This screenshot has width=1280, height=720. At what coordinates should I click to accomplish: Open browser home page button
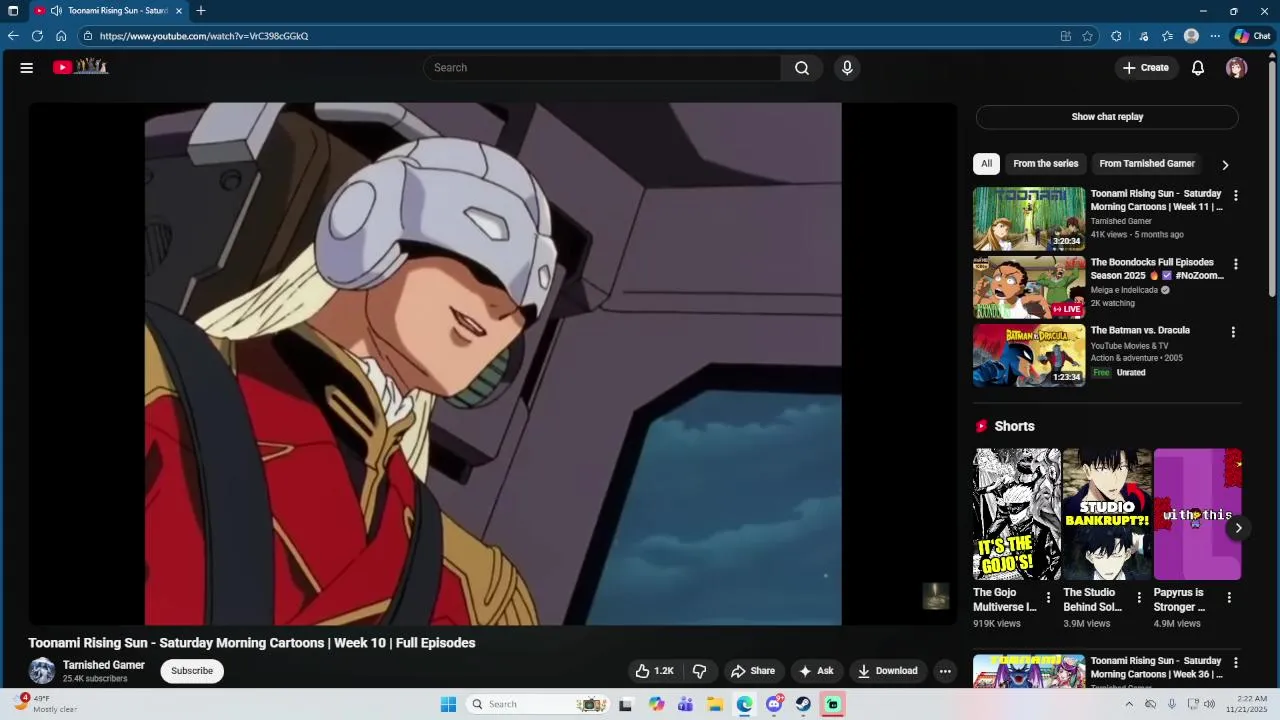tap(61, 36)
